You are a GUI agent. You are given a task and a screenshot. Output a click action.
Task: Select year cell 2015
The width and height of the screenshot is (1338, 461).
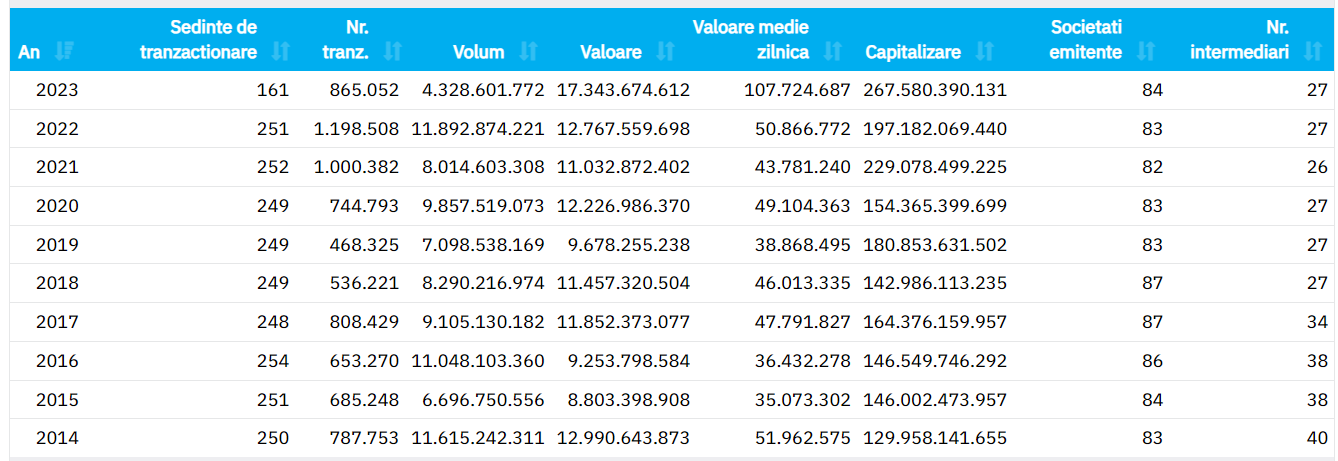[57, 400]
